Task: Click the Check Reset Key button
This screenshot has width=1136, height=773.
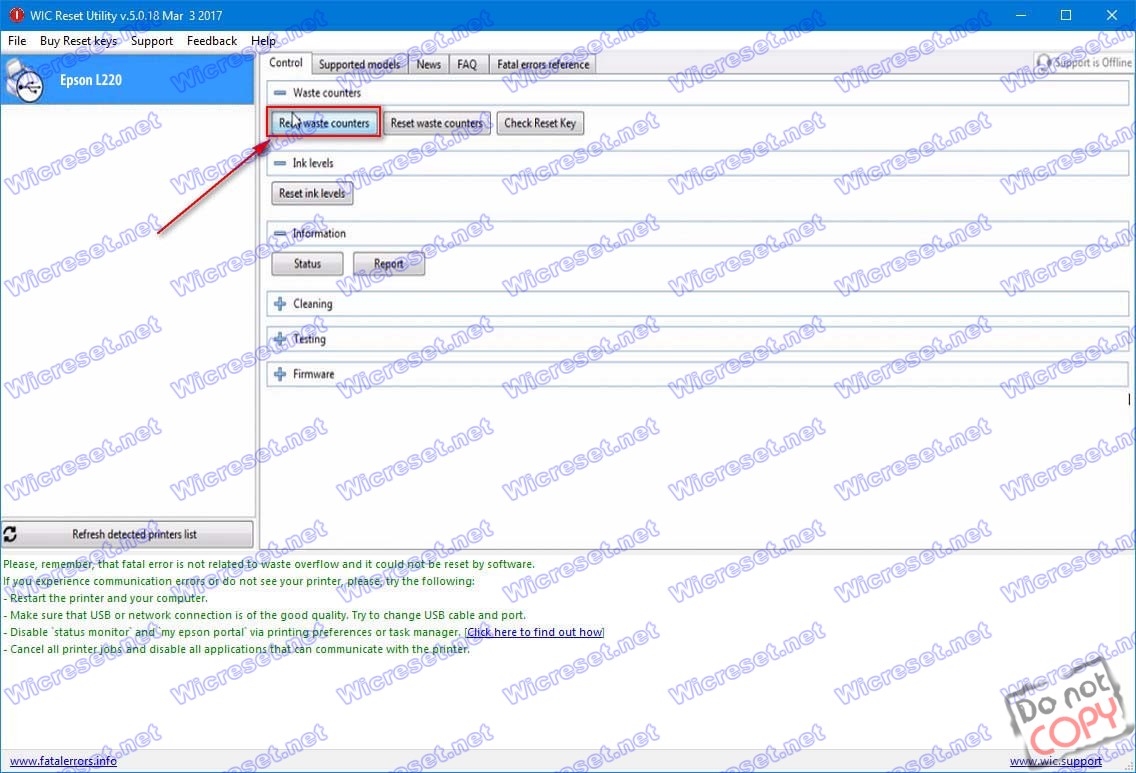Action: 540,123
